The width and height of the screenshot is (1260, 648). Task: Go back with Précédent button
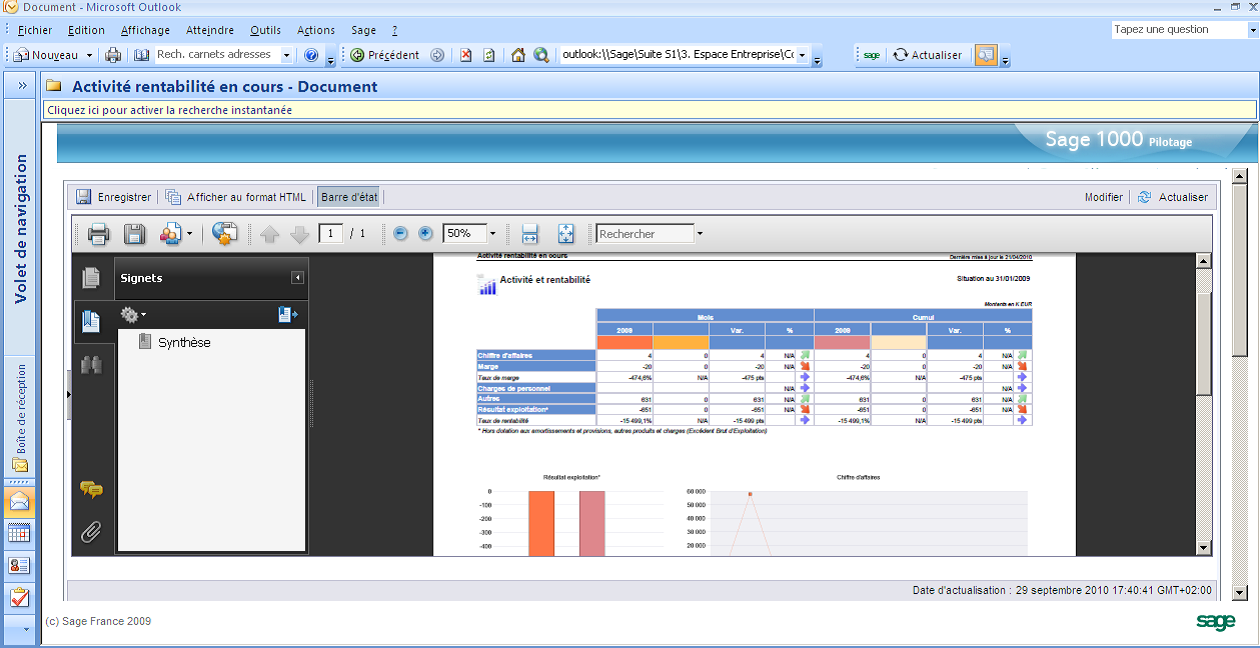385,55
